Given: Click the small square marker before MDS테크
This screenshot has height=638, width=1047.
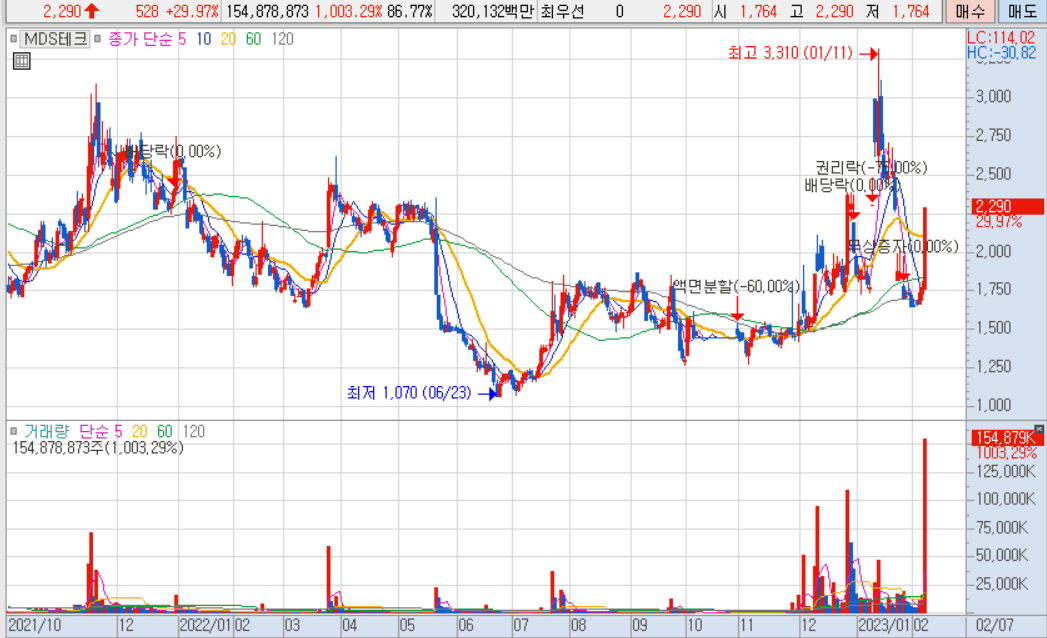Looking at the screenshot, I should coord(13,39).
